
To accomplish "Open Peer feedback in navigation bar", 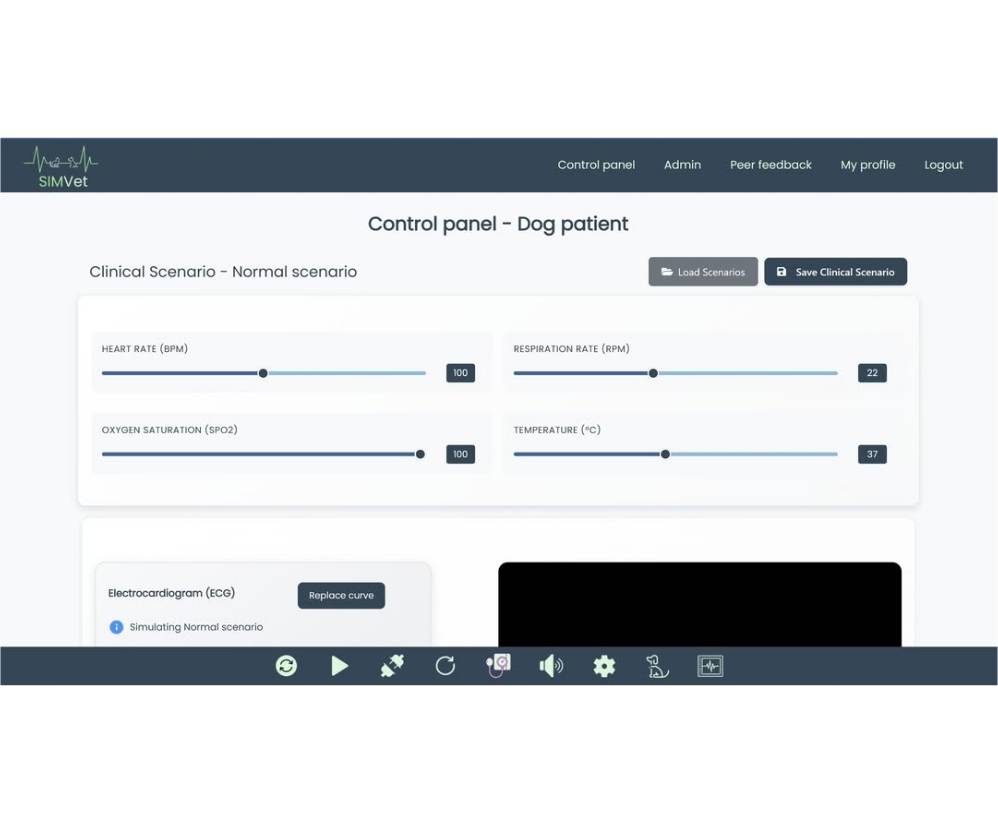I will coord(770,165).
